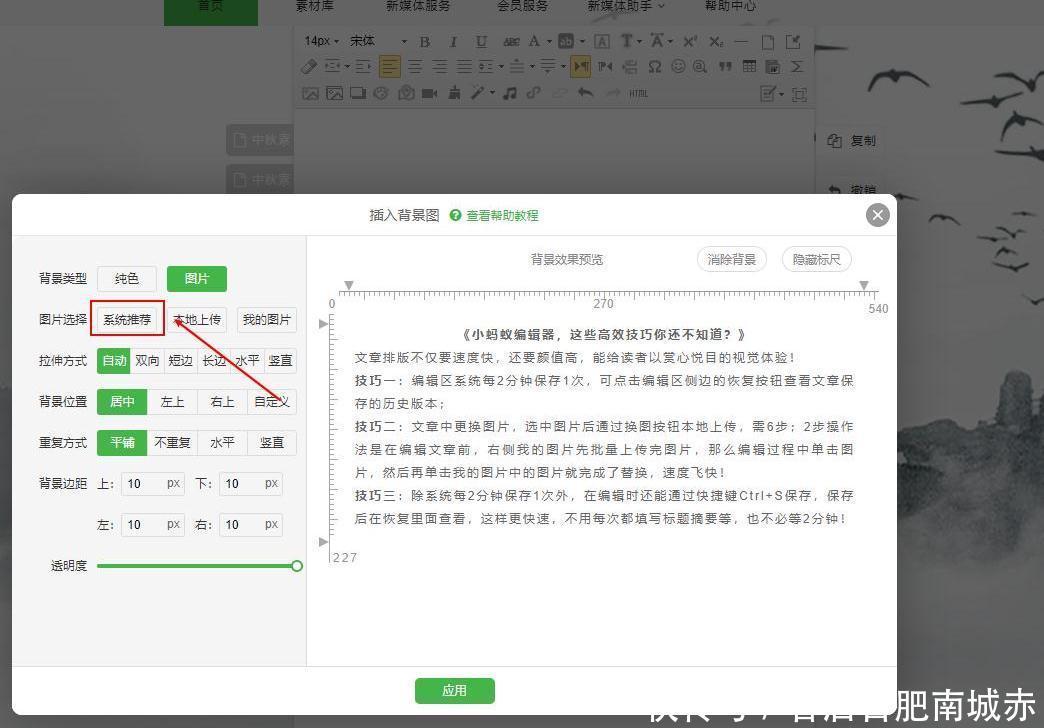
Task: Insert an image with the picture icon
Action: coord(310,92)
